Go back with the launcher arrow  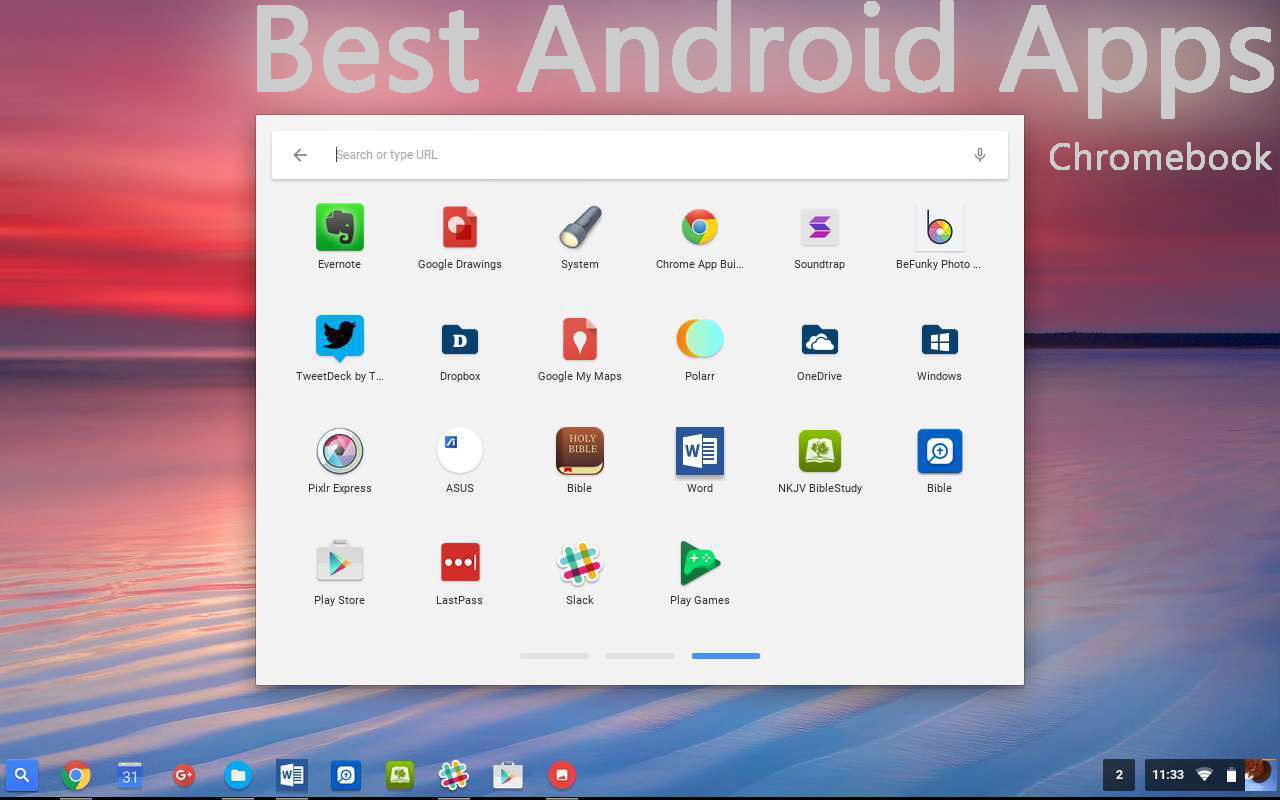(x=300, y=155)
